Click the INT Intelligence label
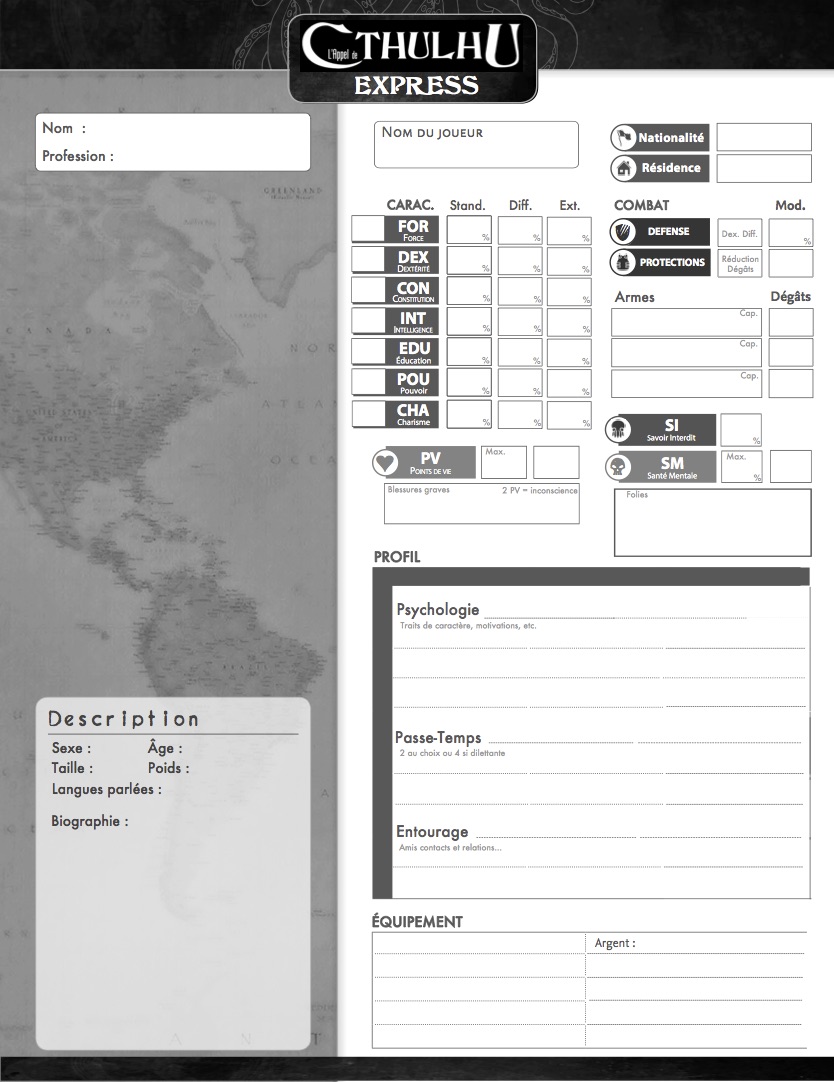The image size is (834, 1082). click(x=413, y=322)
